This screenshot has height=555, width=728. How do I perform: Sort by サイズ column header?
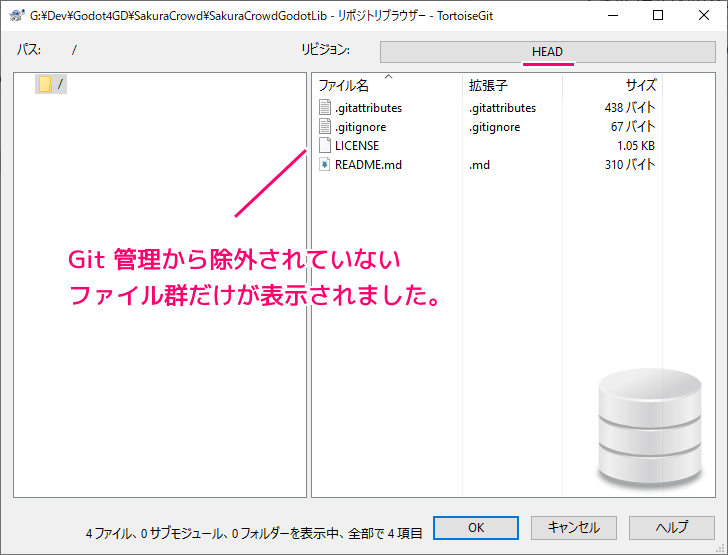tap(640, 86)
